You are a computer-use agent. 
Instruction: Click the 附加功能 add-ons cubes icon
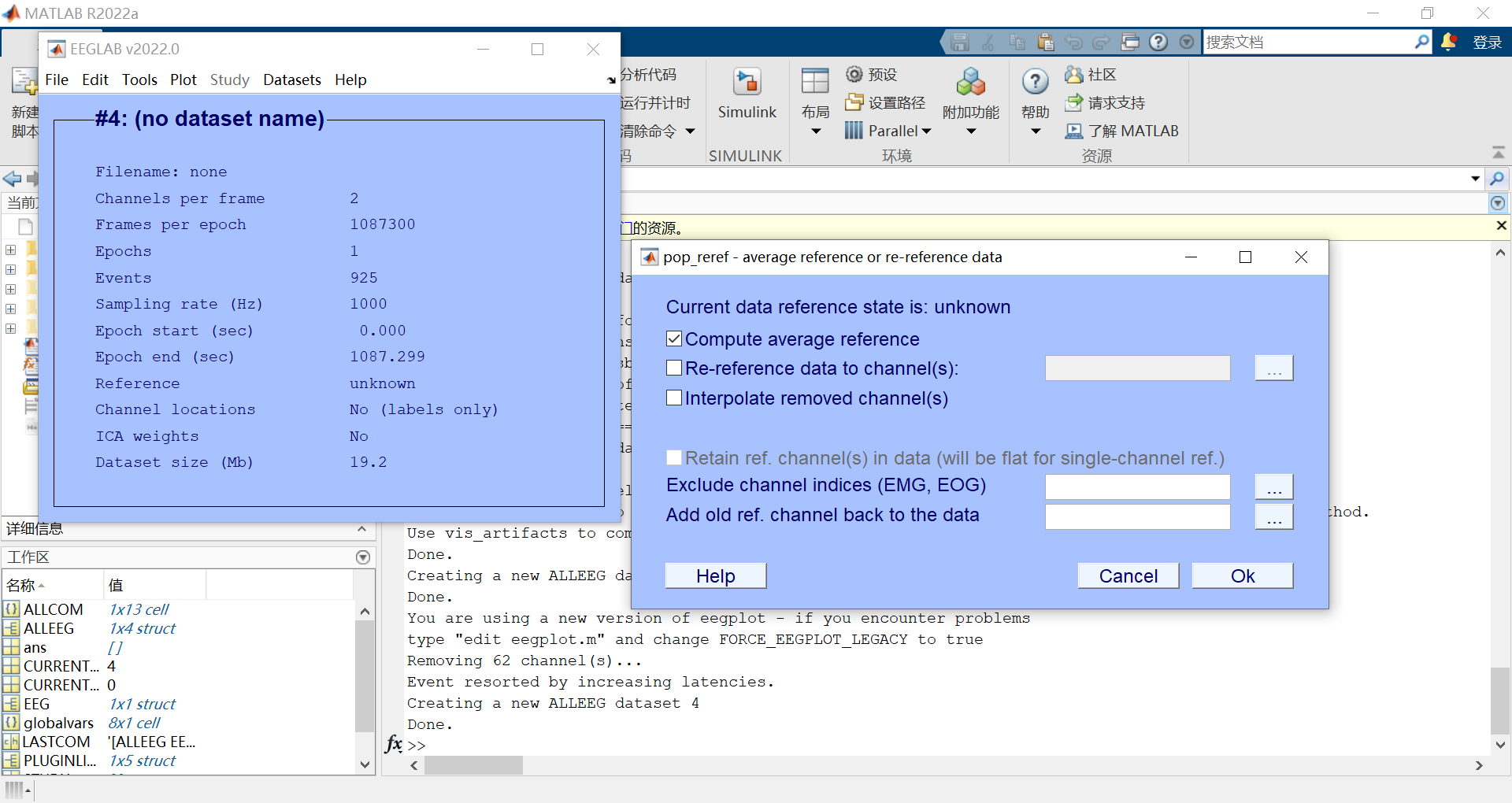coord(971,82)
